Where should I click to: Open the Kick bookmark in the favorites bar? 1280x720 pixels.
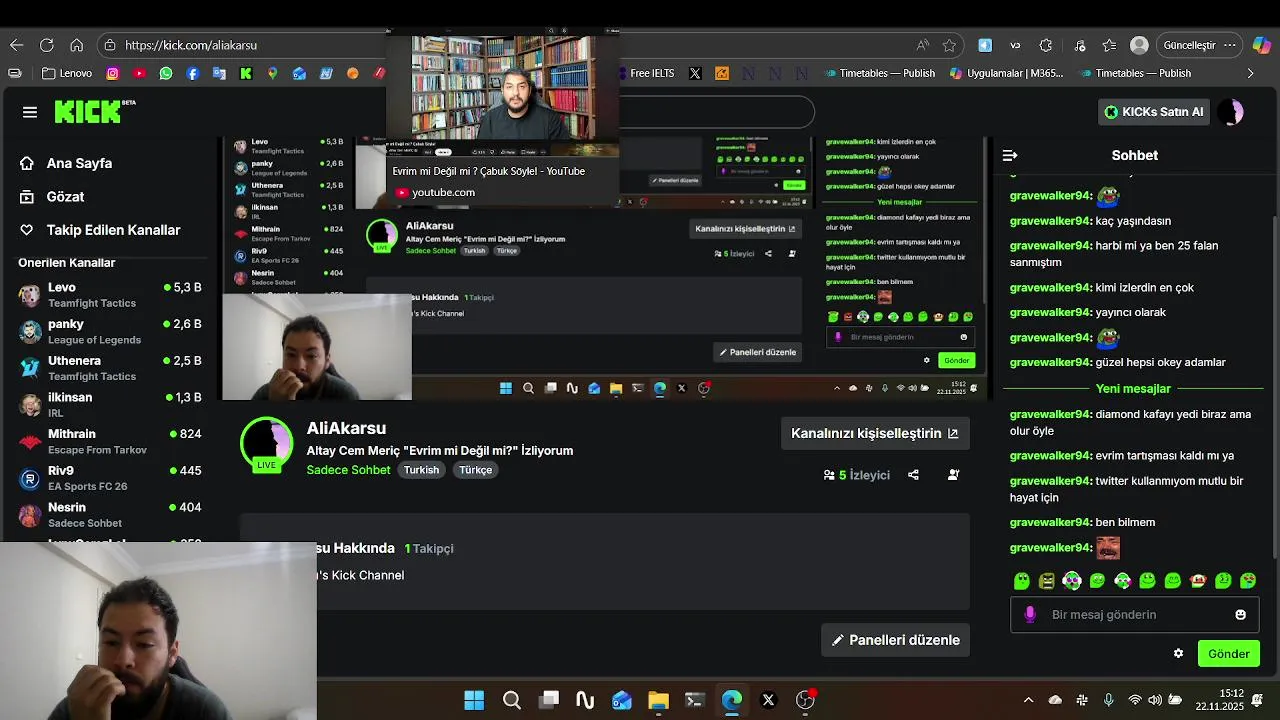tap(245, 73)
